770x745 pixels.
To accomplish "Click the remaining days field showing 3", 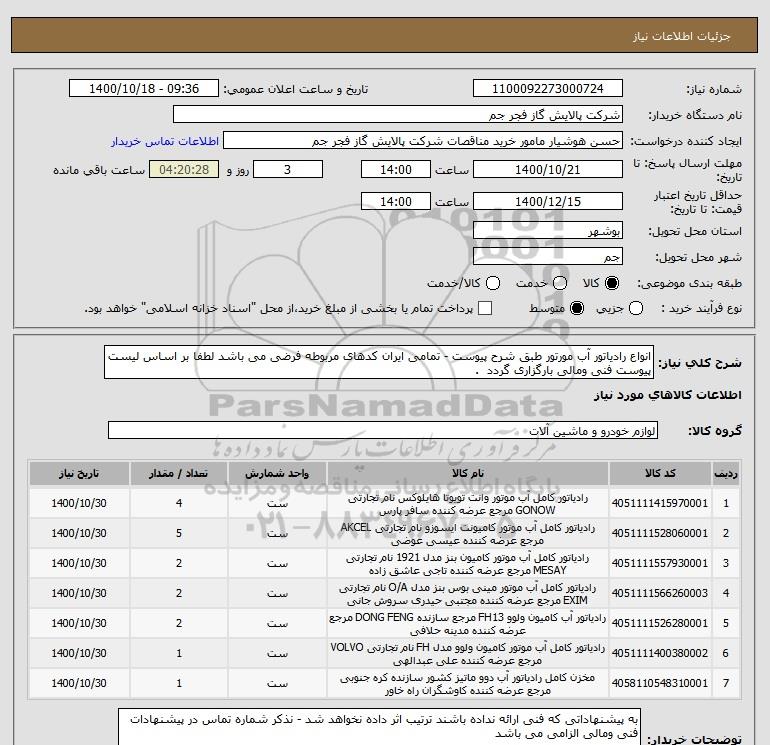I will coord(288,169).
